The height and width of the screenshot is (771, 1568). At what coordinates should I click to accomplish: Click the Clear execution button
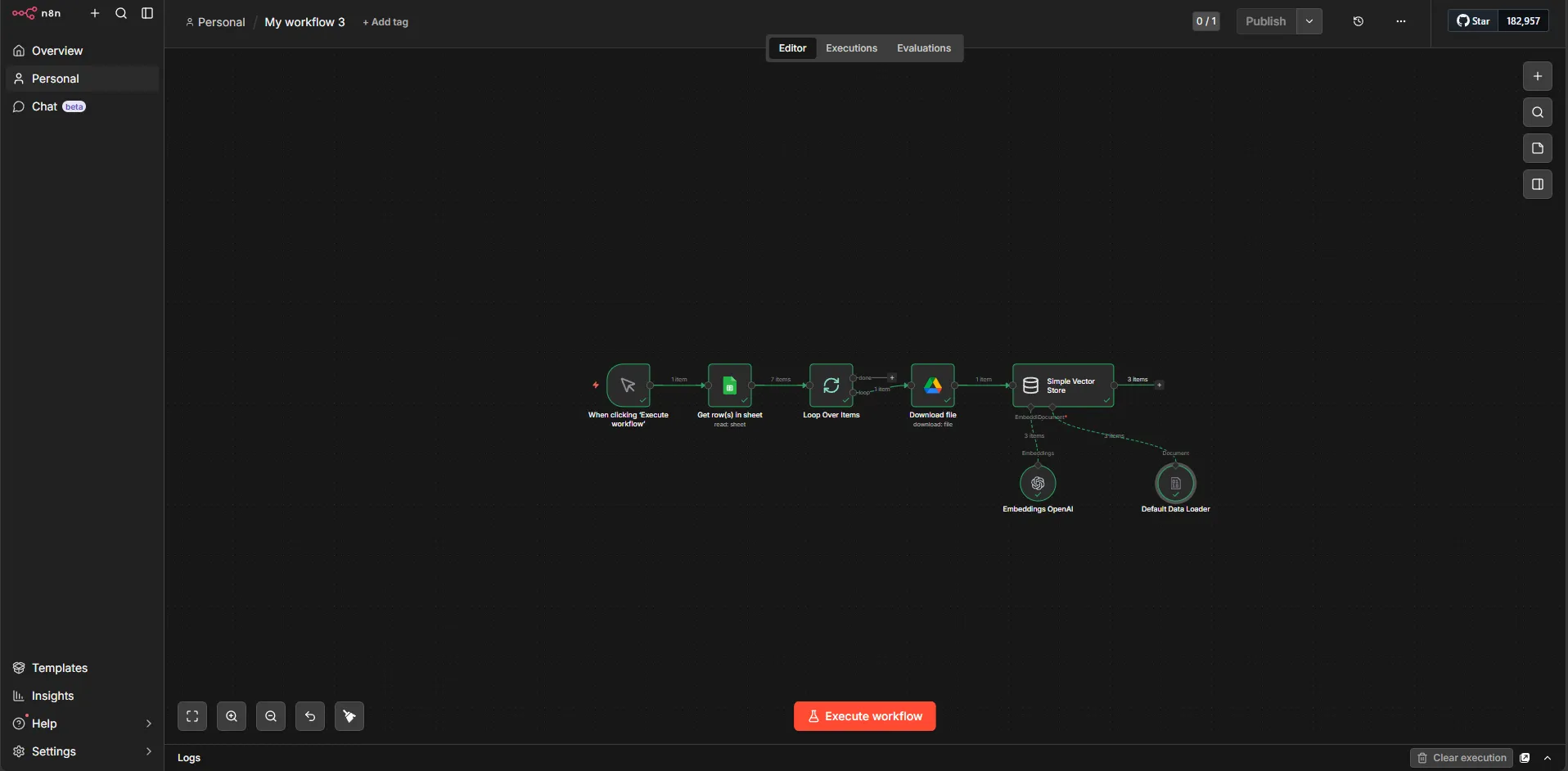point(1462,758)
